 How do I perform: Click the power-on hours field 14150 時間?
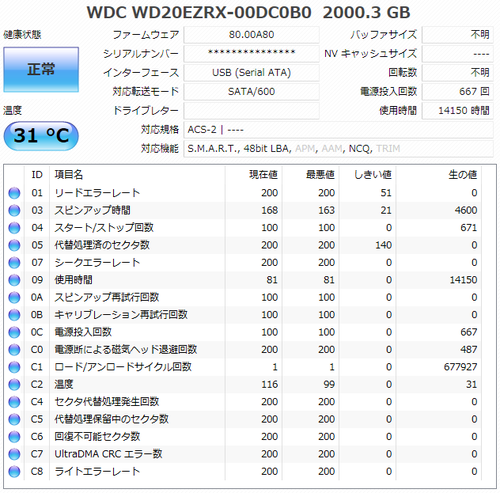pos(458,111)
